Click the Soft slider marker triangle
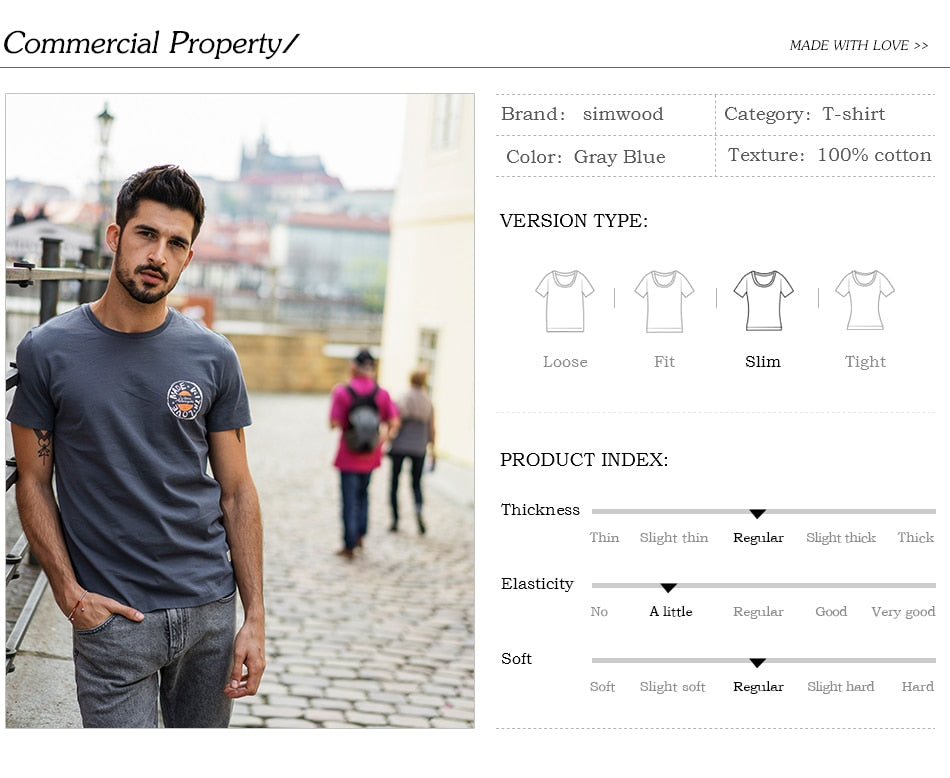 click(757, 663)
